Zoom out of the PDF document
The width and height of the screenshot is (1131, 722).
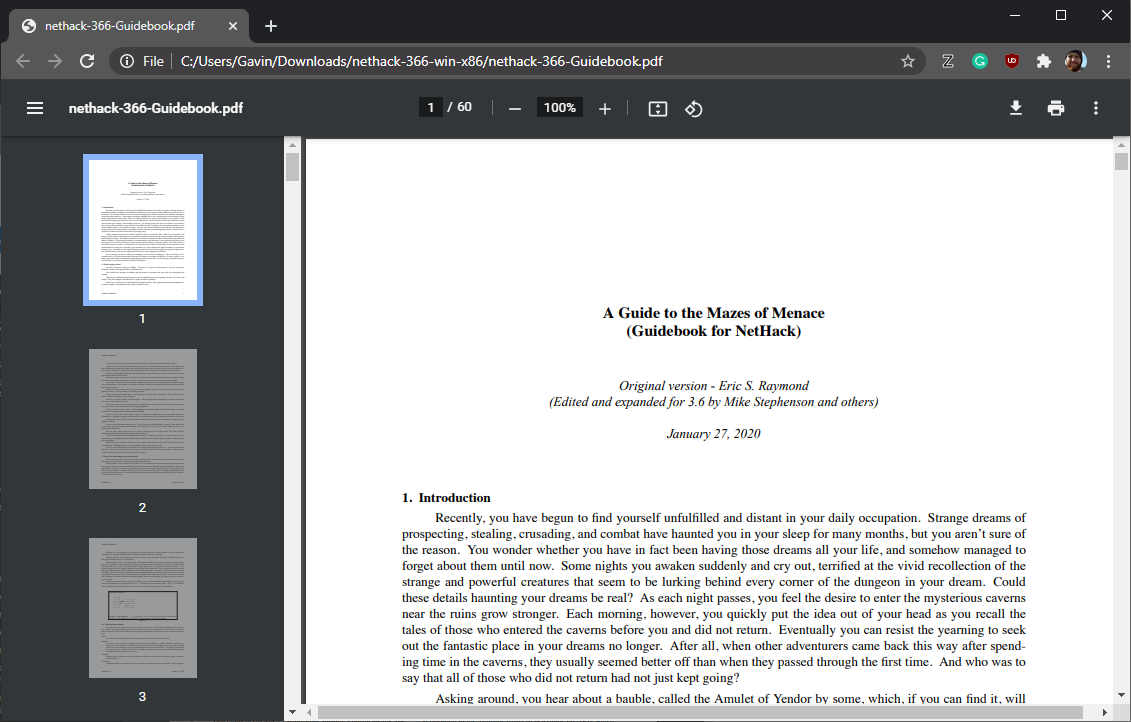coord(514,107)
